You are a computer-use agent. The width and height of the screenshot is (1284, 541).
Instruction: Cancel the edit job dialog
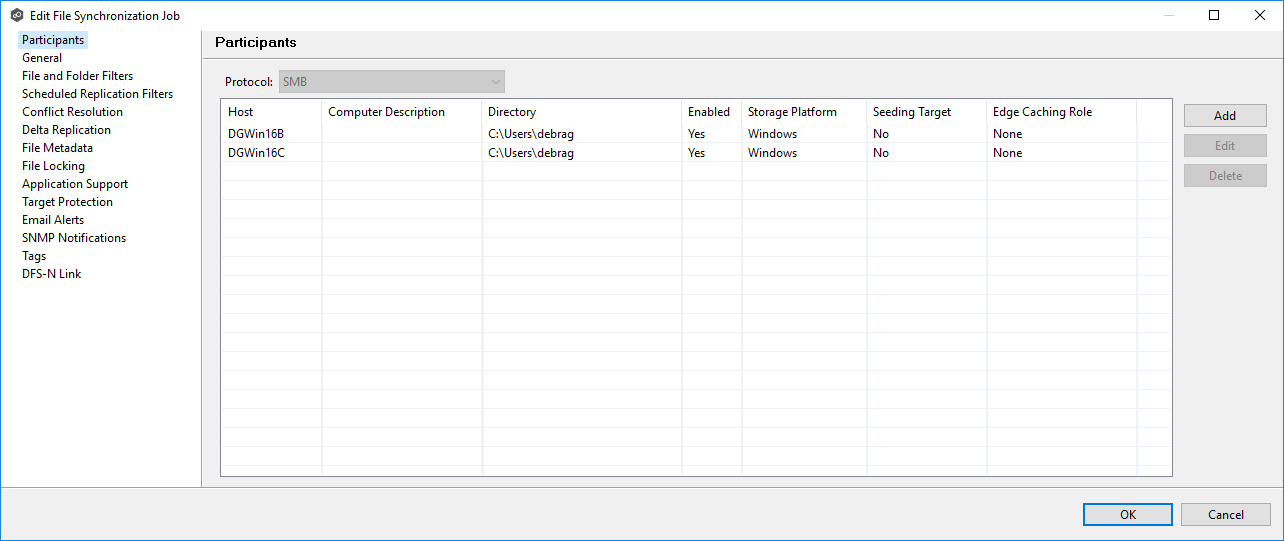tap(1225, 515)
